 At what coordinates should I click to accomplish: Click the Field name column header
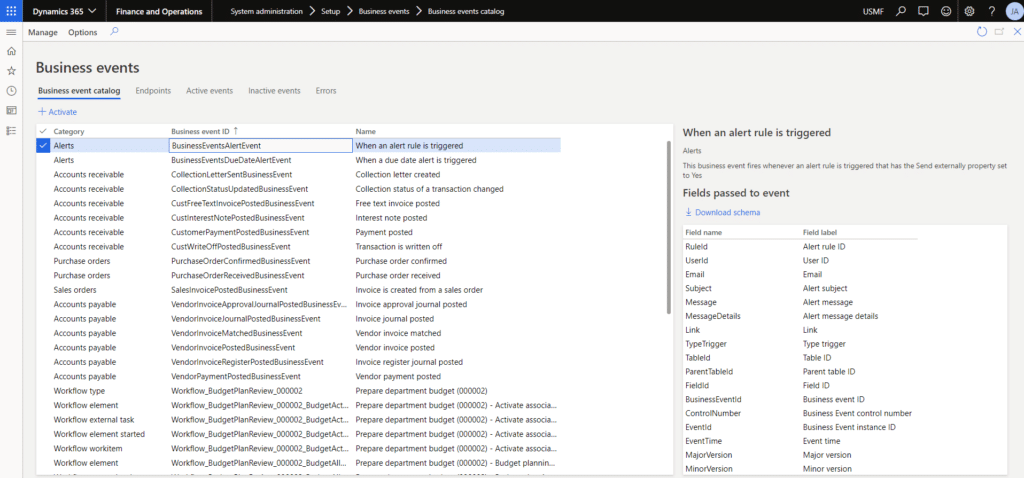pyautogui.click(x=703, y=232)
